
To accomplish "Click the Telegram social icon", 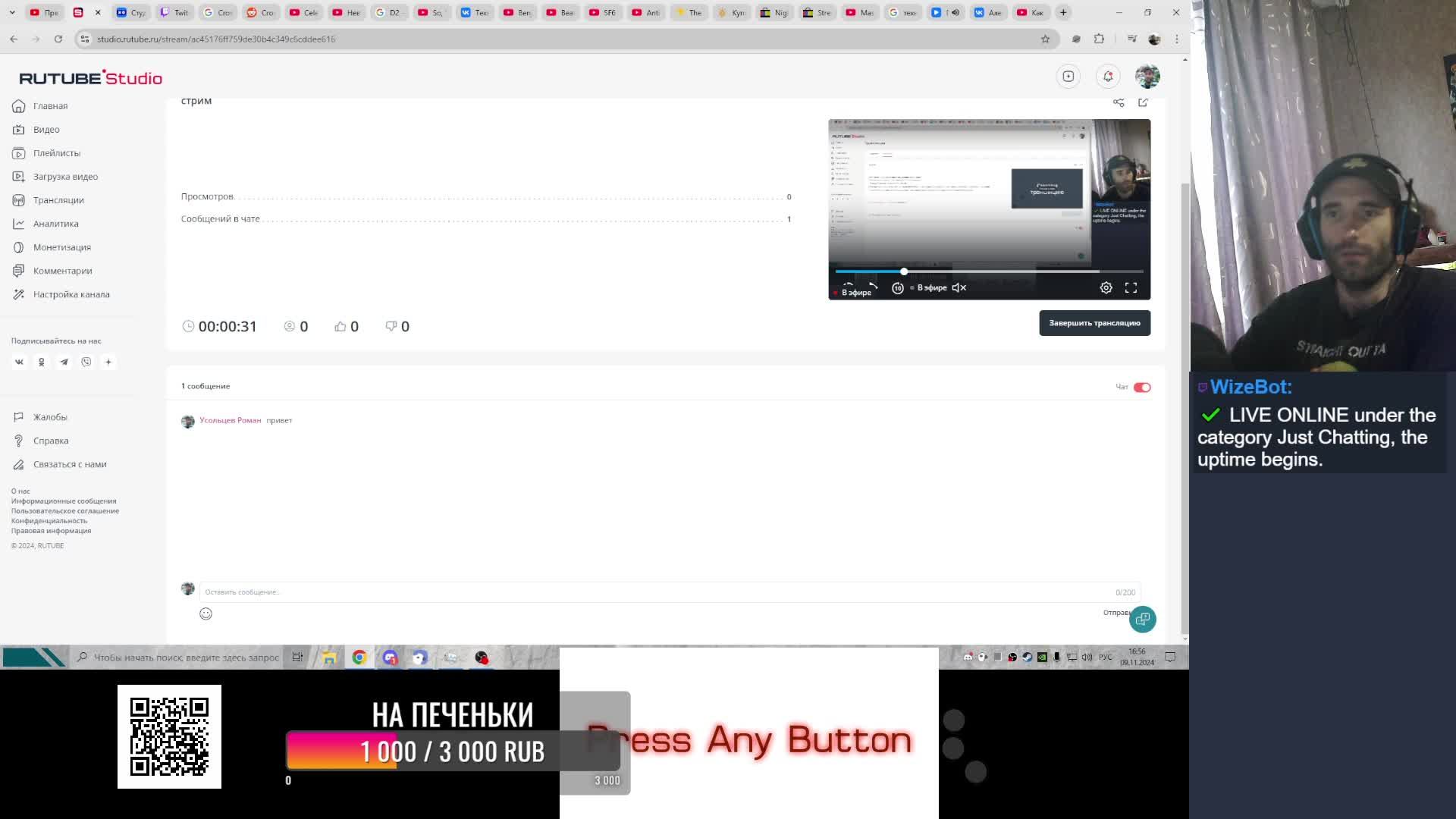I will click(64, 362).
